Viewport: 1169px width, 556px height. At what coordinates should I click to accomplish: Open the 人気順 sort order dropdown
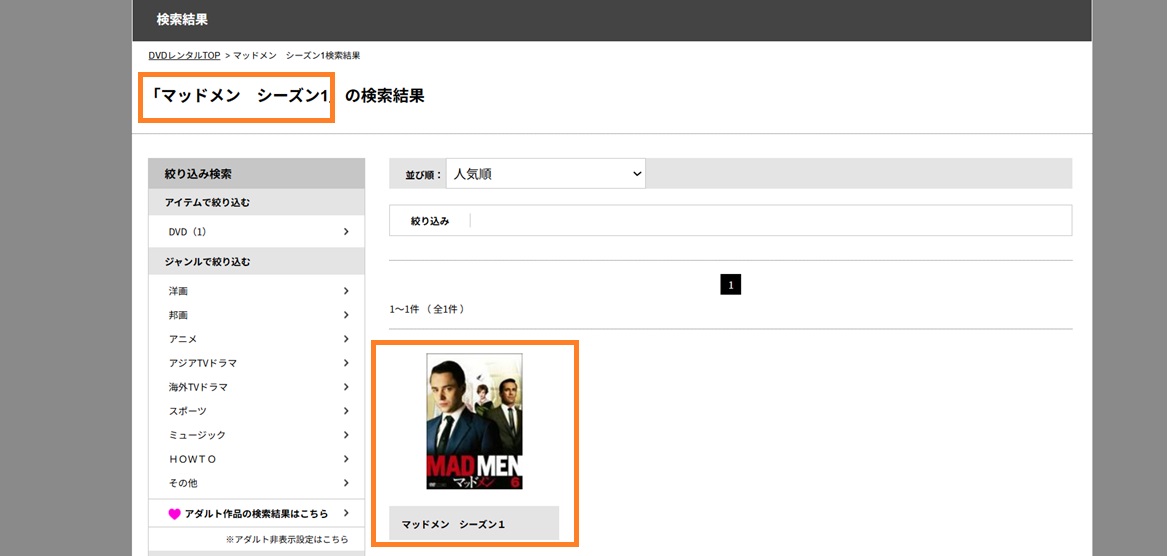[x=546, y=174]
